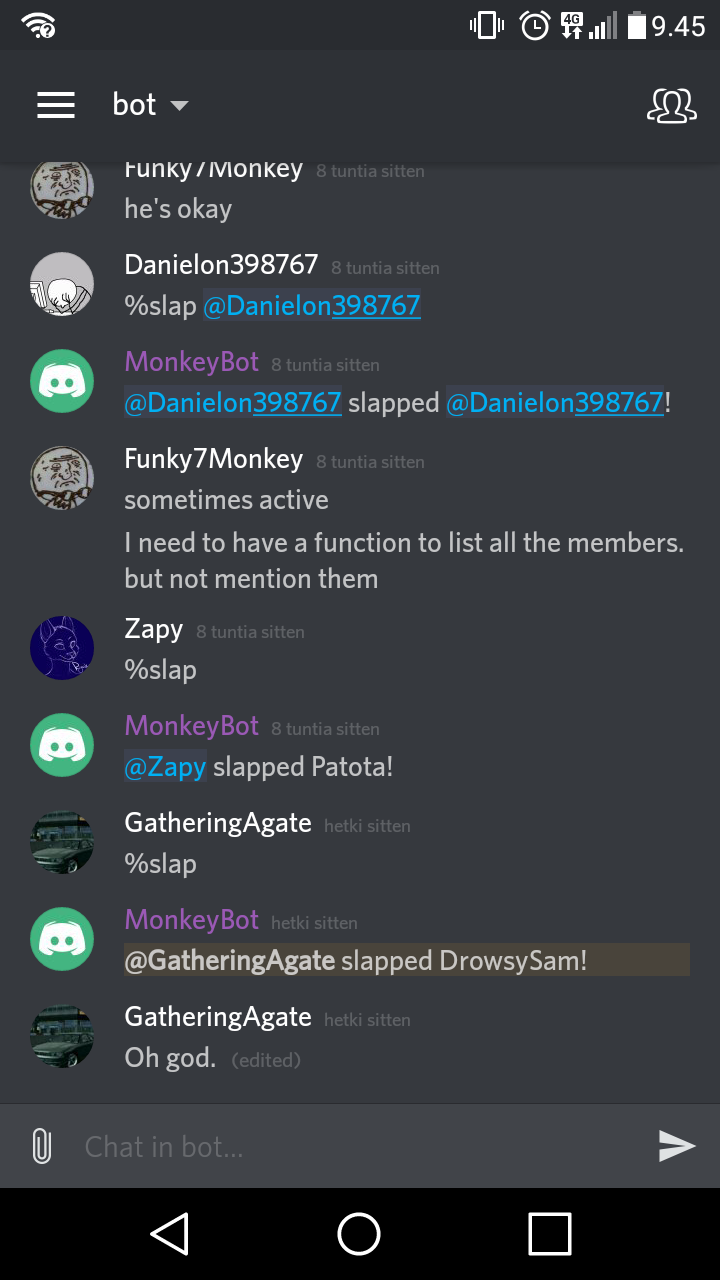
Task: Tap the first MonkeyBot Discord logo avatar
Action: click(x=62, y=381)
